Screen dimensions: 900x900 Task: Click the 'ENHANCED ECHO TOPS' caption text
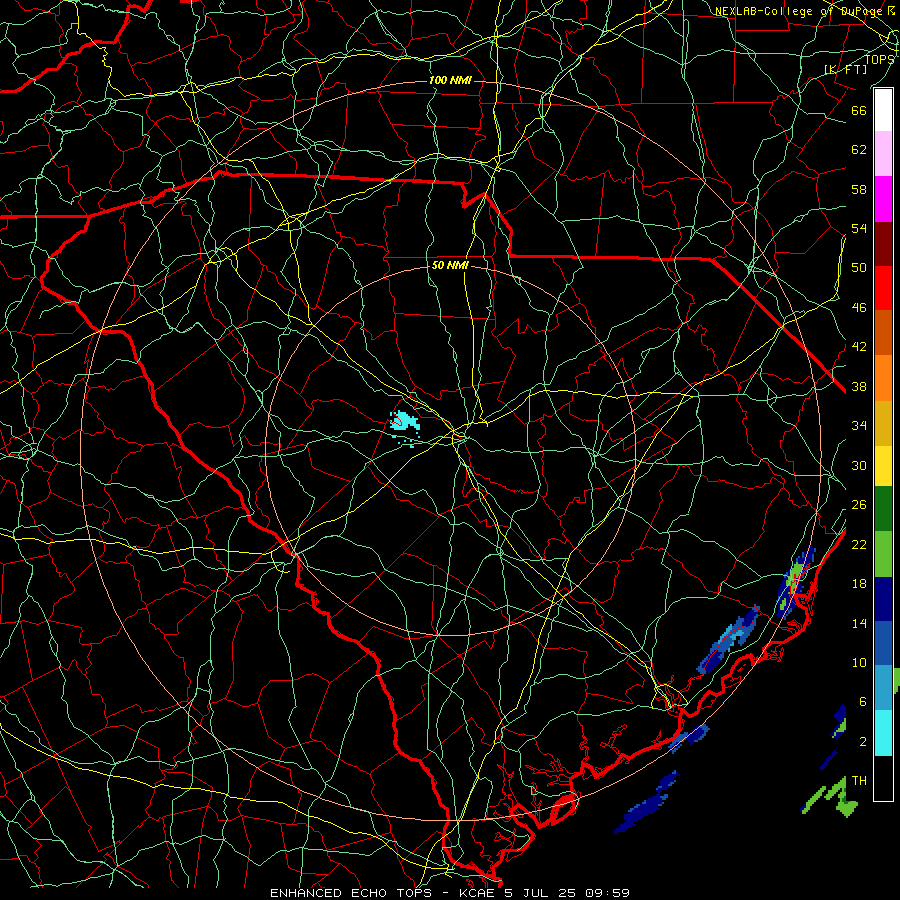pyautogui.click(x=351, y=893)
